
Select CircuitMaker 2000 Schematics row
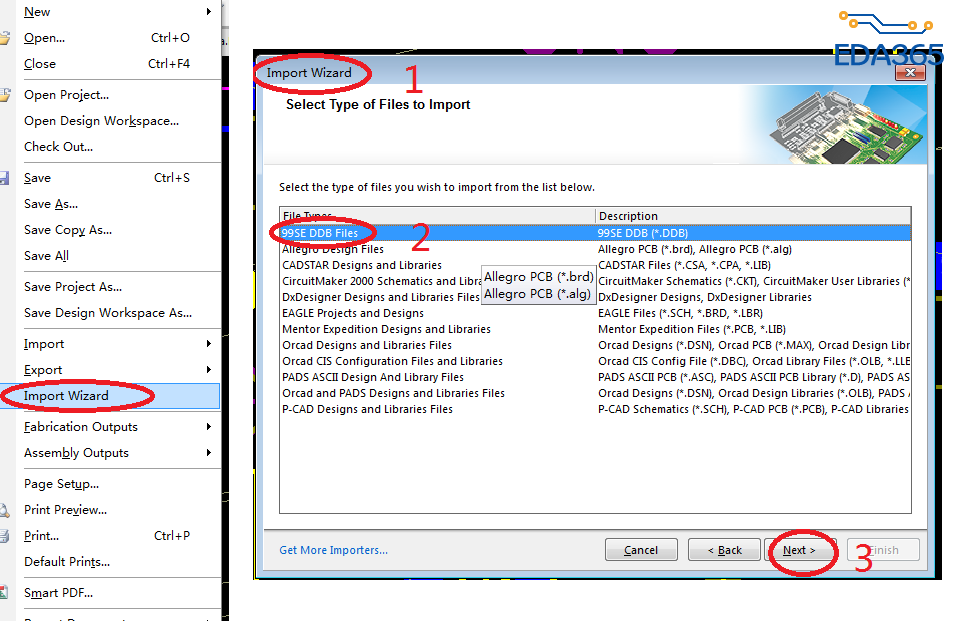(595, 281)
